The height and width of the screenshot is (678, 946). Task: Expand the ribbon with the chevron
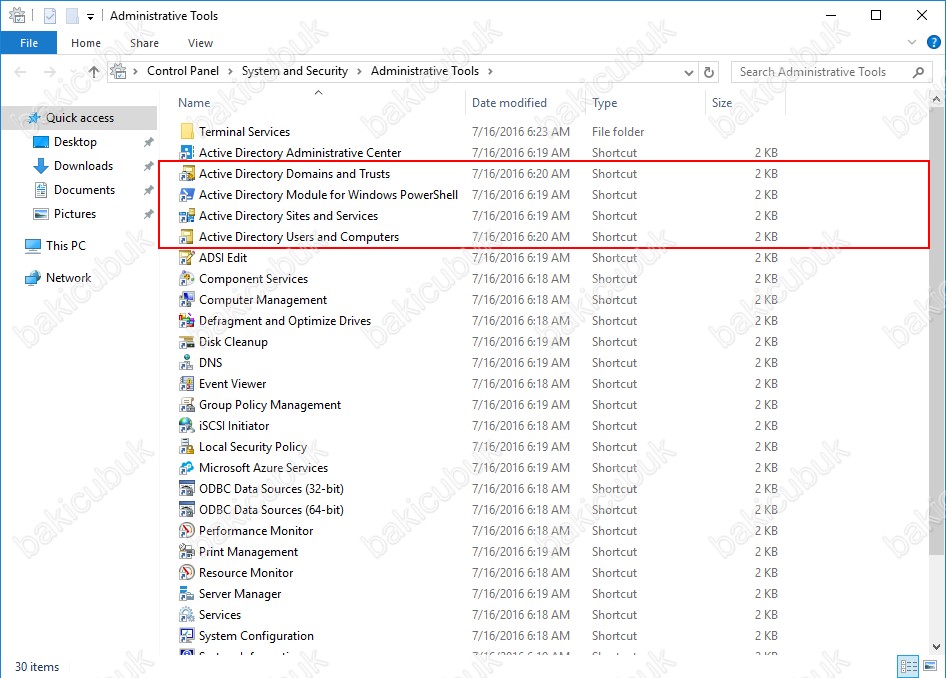click(x=912, y=42)
